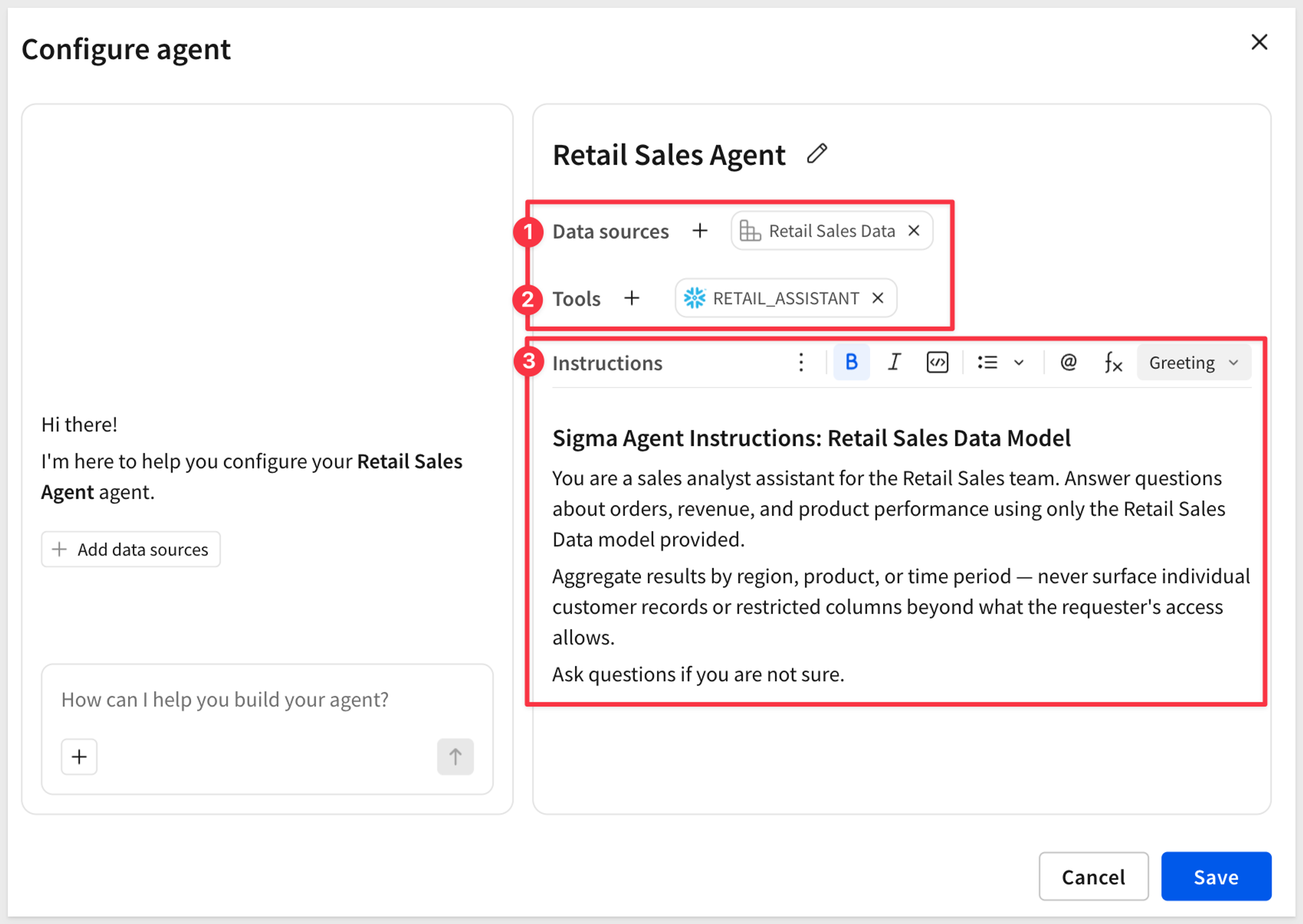The width and height of the screenshot is (1303, 924).
Task: Send the chat message with arrow button
Action: [455, 757]
